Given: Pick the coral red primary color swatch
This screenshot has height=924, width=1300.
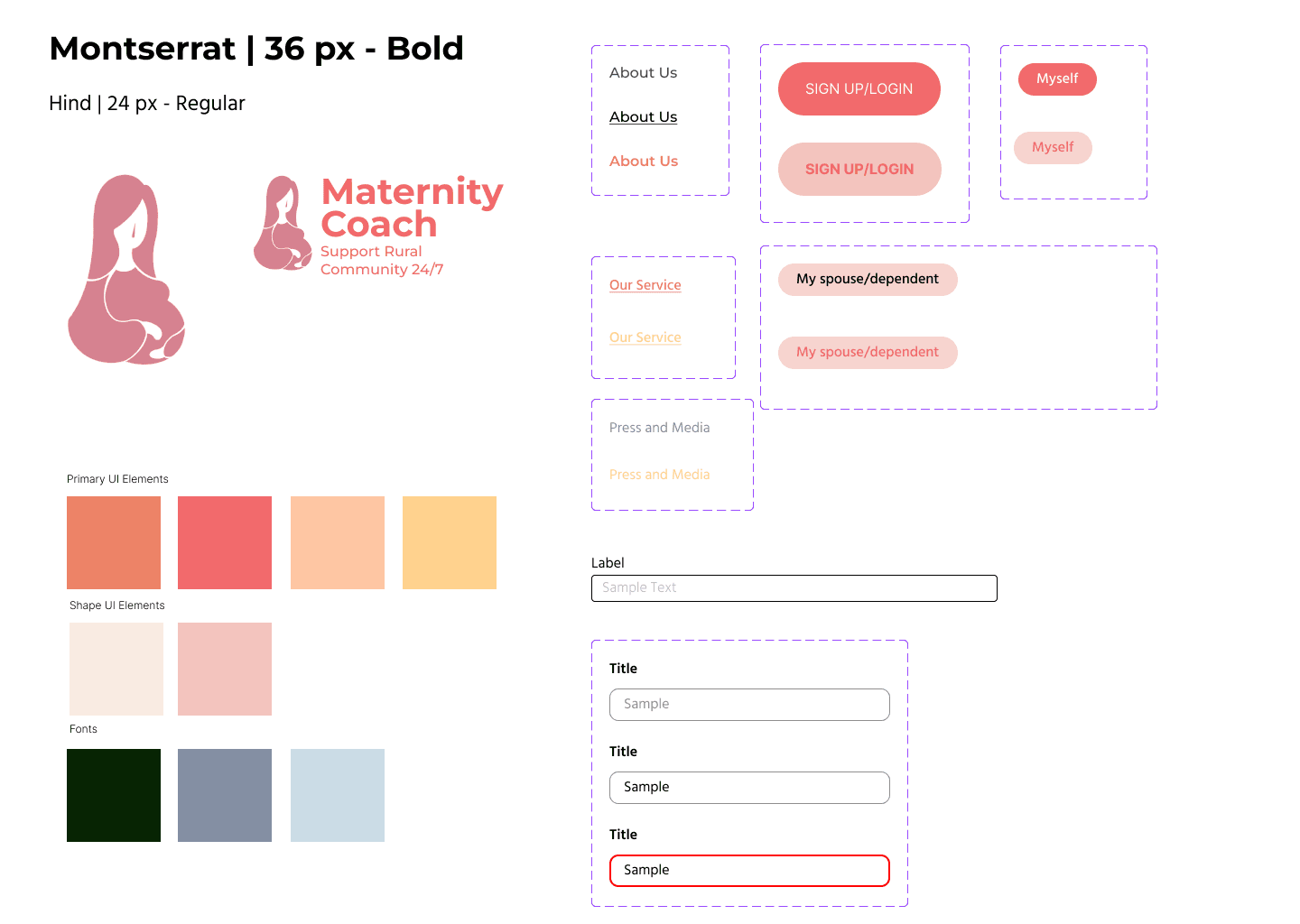Looking at the screenshot, I should point(225,542).
